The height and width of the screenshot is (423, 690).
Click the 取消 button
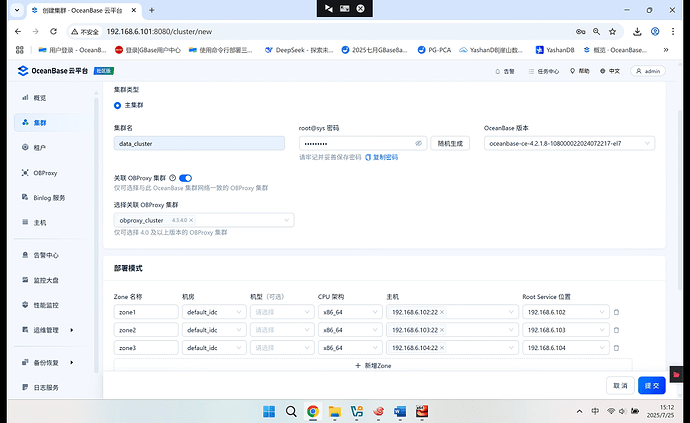pyautogui.click(x=620, y=386)
